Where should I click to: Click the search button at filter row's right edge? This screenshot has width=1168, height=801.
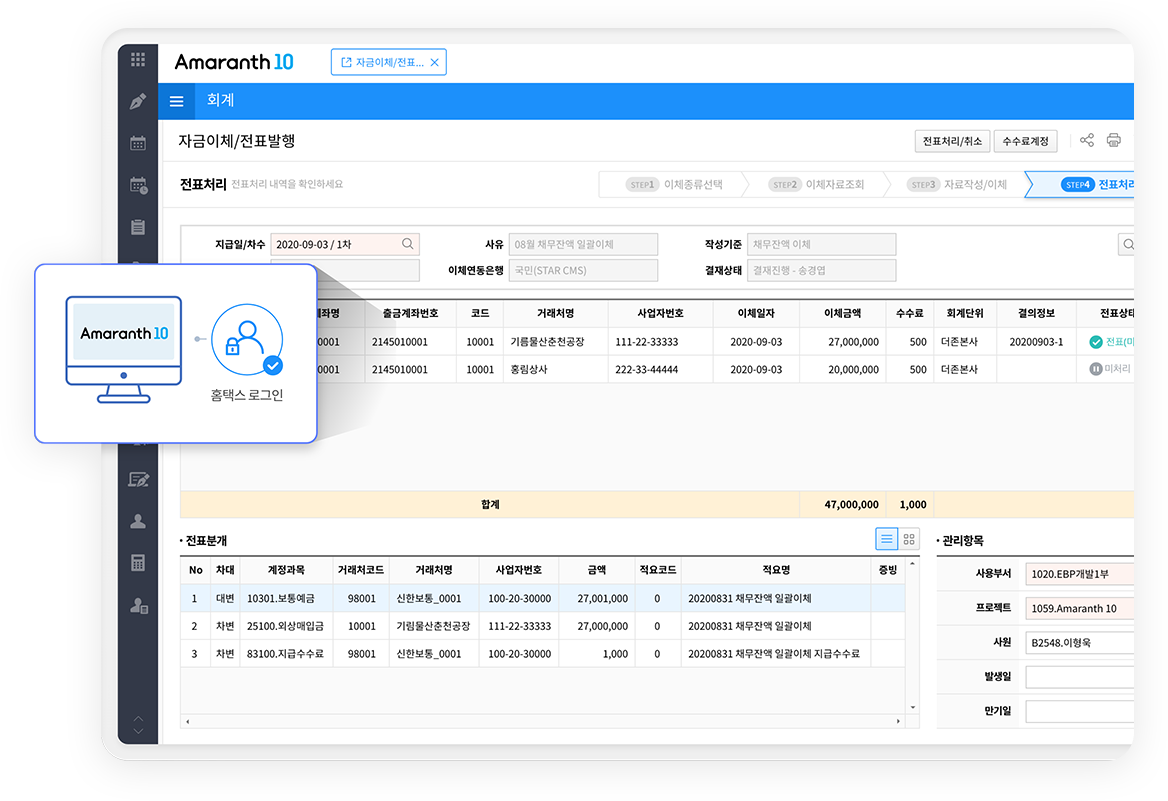[x=1127, y=244]
